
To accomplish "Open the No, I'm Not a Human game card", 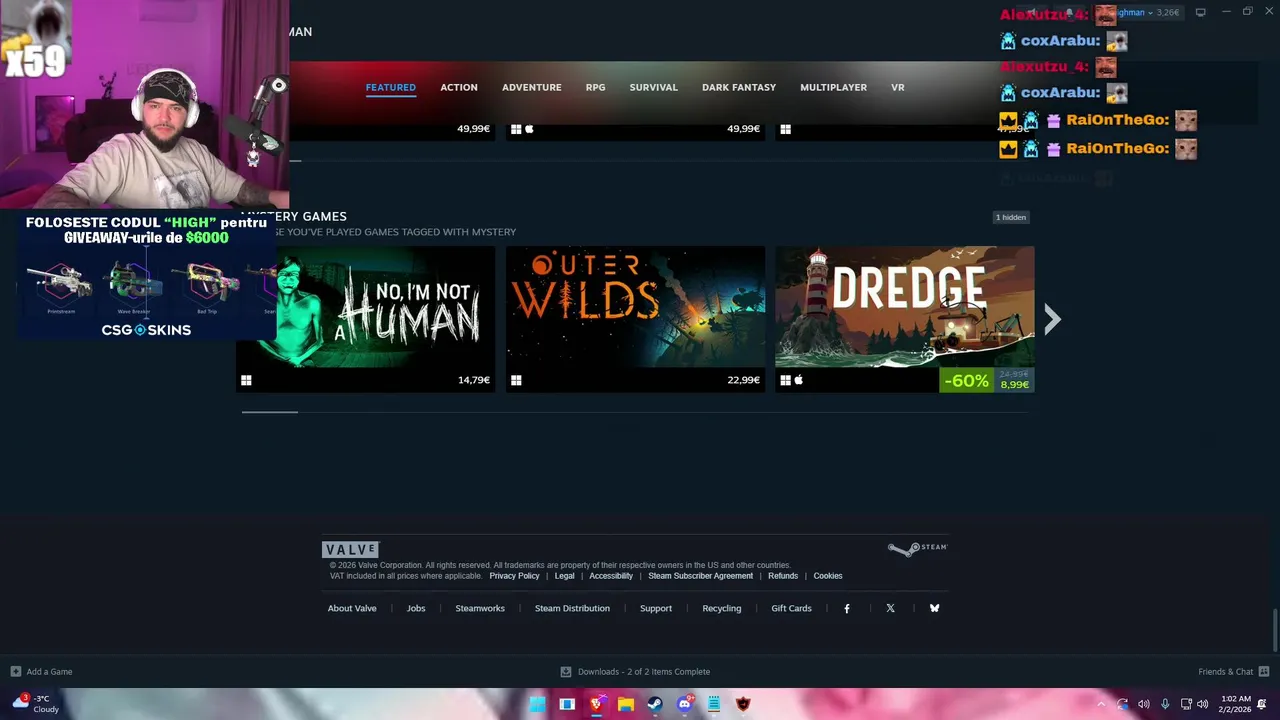I will pos(365,319).
